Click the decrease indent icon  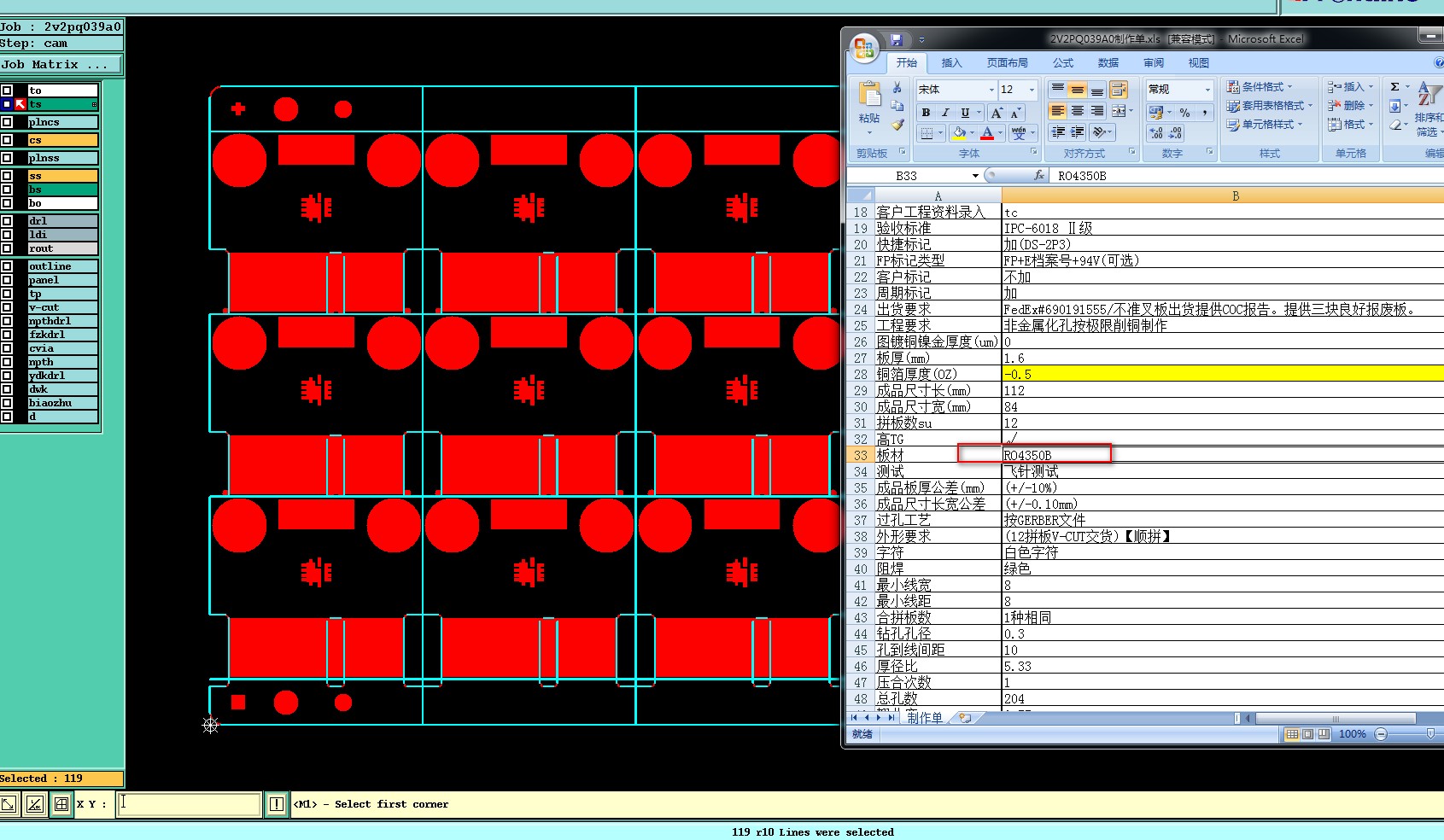coord(1058,132)
